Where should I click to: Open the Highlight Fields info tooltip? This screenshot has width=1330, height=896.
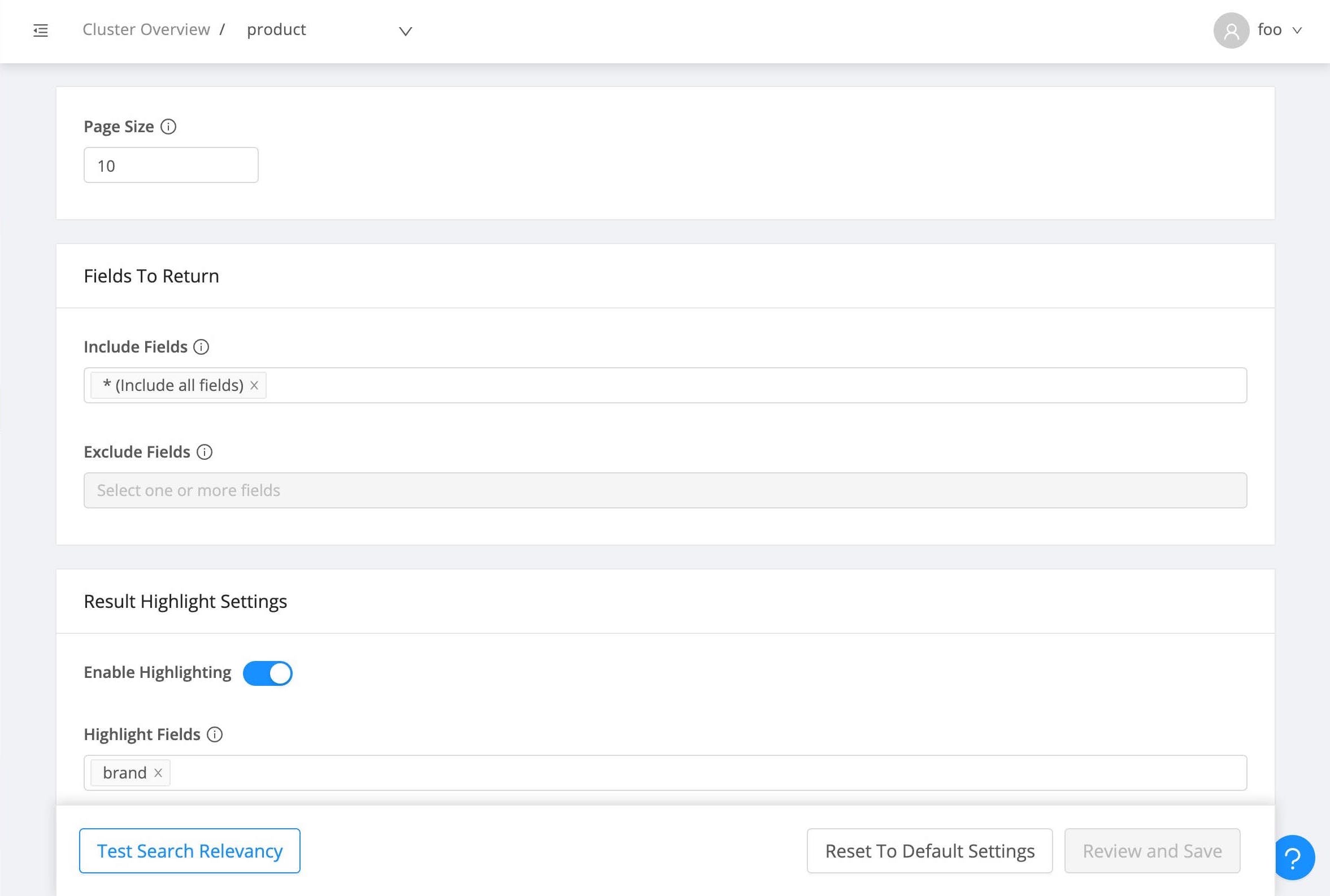215,734
